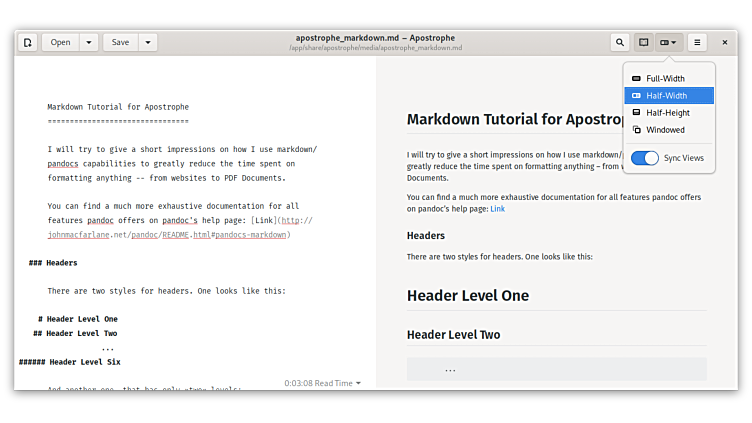The image size is (752, 423).
Task: Click the Link hyperlink in the preview
Action: pyautogui.click(x=497, y=209)
